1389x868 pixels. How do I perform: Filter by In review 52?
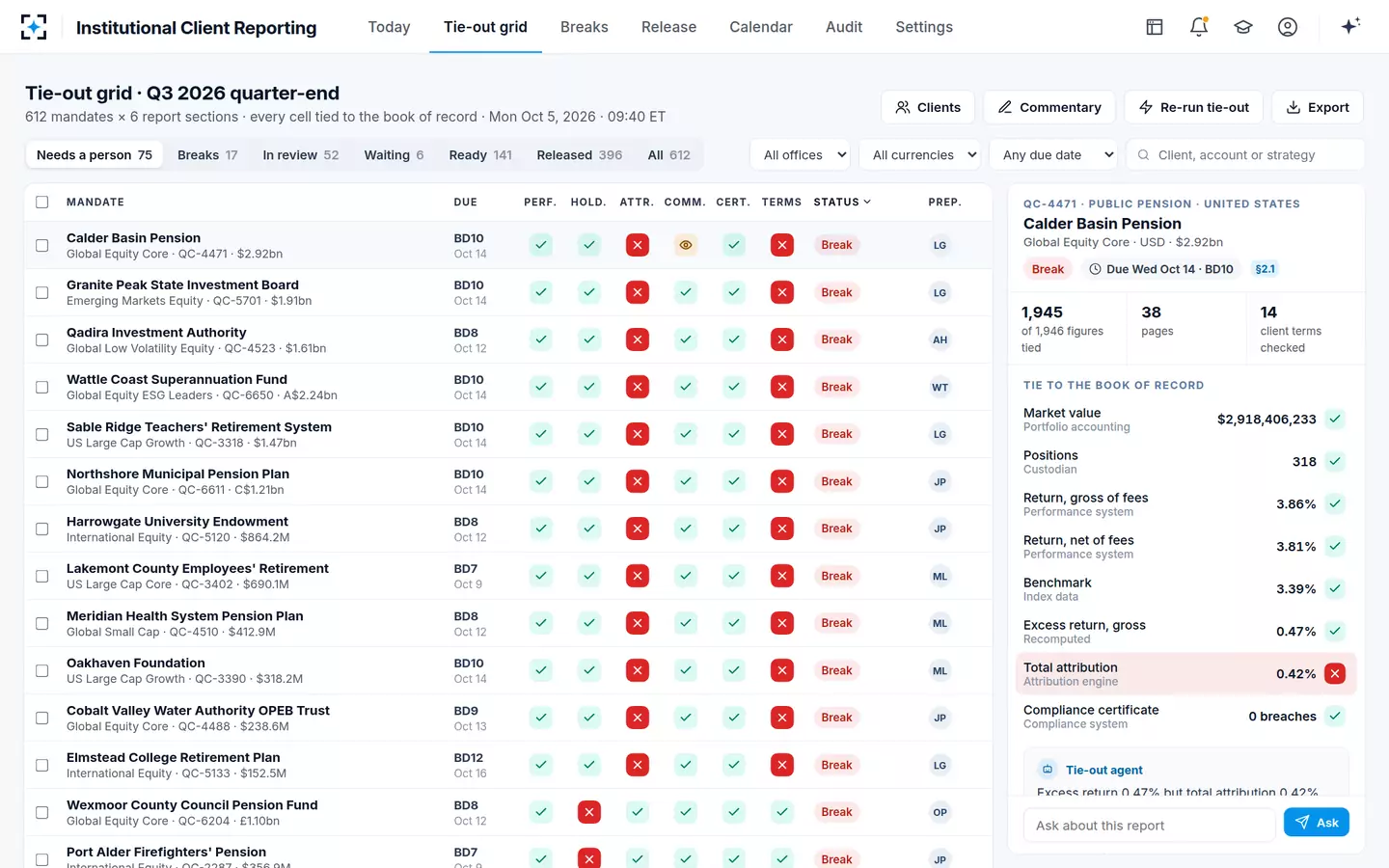(x=301, y=155)
